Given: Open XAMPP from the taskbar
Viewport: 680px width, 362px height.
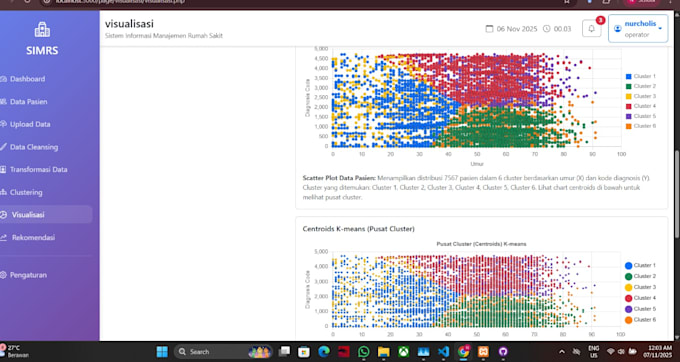Looking at the screenshot, I should point(484,352).
